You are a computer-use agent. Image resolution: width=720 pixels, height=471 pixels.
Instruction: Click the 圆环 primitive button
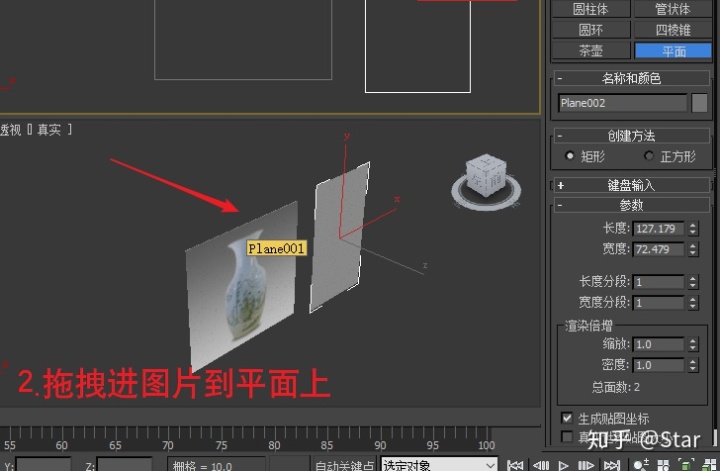[591, 30]
